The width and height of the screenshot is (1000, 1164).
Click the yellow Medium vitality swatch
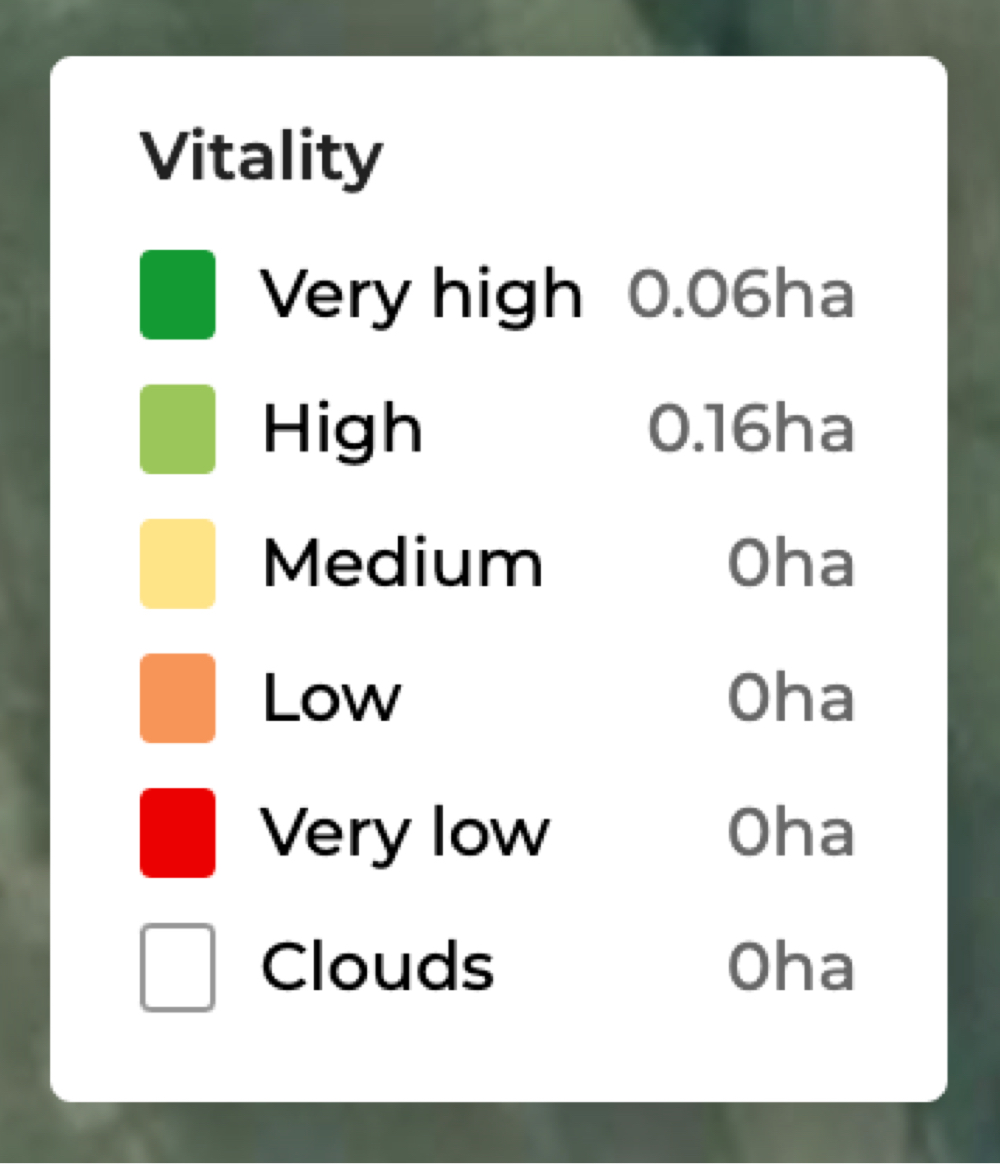[x=177, y=563]
